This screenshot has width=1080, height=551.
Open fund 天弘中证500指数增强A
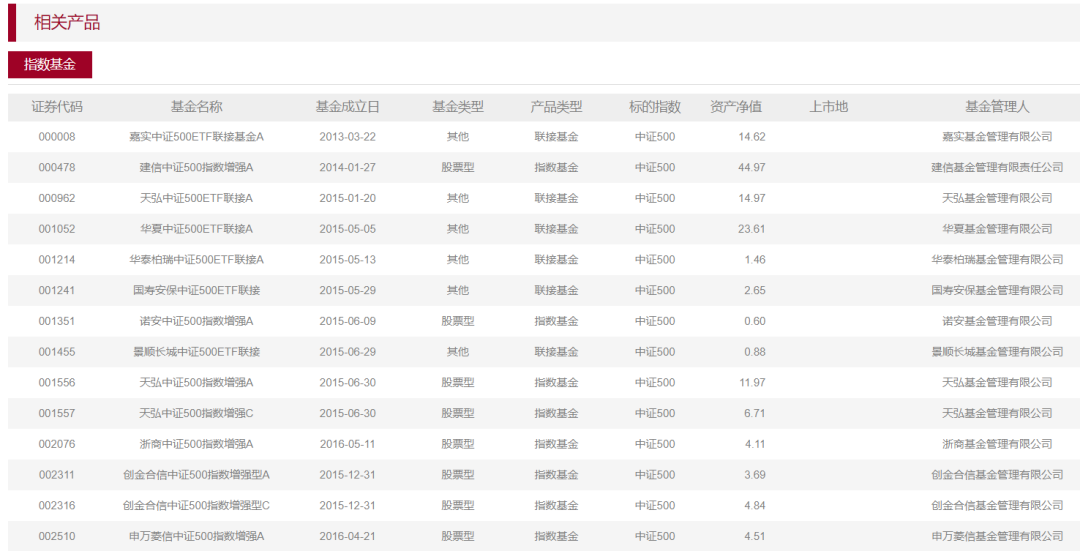pyautogui.click(x=196, y=382)
